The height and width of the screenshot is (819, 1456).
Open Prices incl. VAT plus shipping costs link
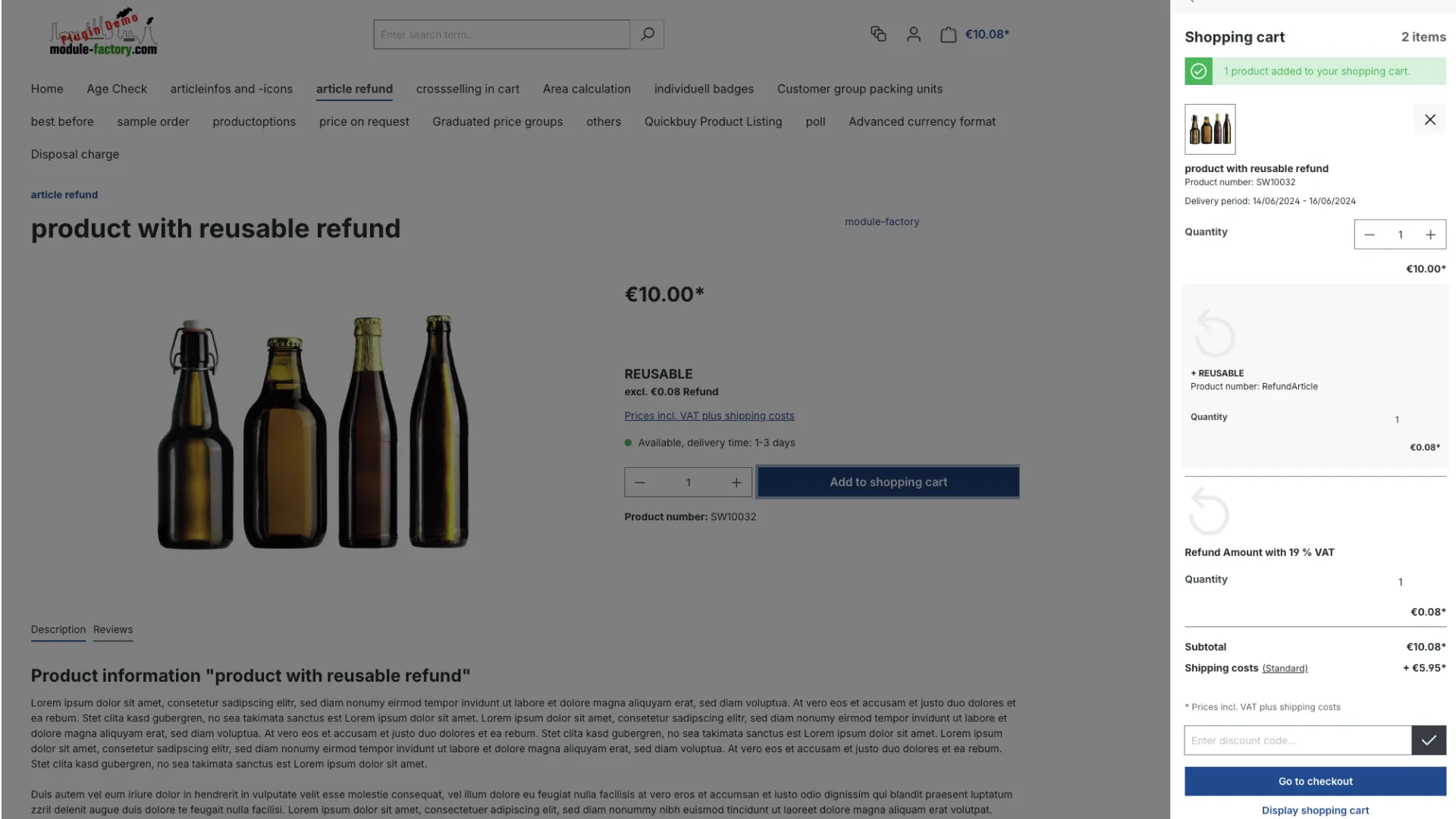pos(708,416)
